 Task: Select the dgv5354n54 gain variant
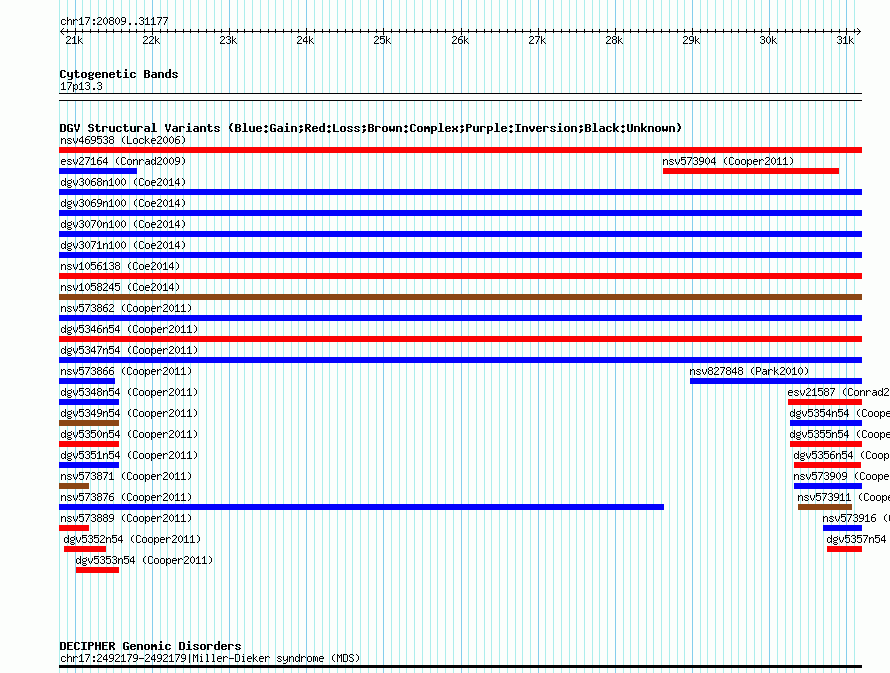[x=826, y=423]
